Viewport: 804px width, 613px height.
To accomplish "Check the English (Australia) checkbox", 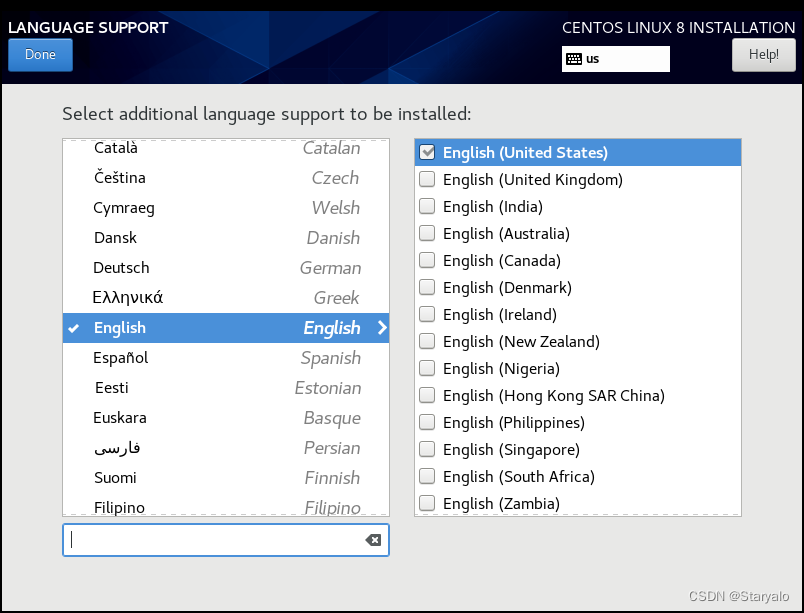I will [427, 233].
